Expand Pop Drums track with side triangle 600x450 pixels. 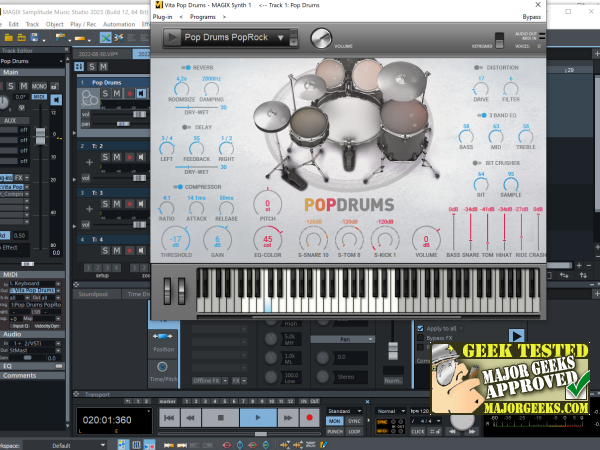pyautogui.click(x=74, y=133)
